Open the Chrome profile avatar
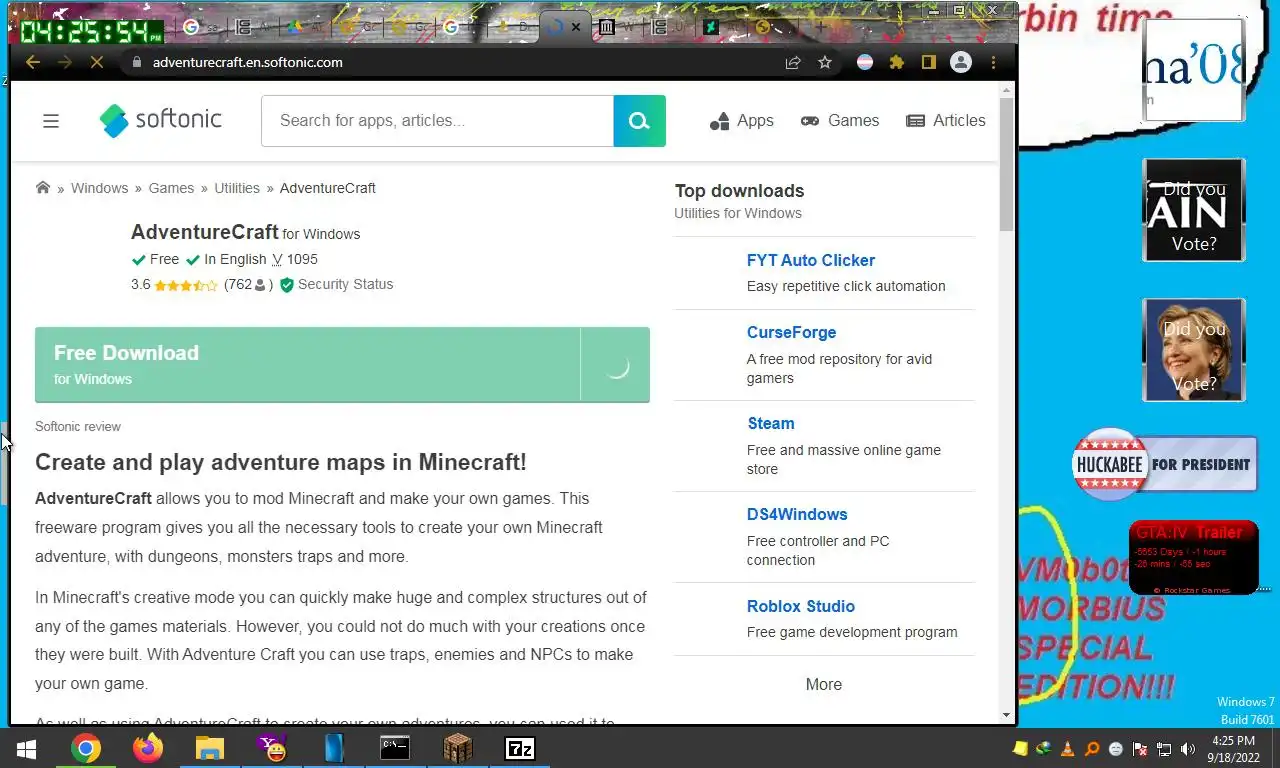This screenshot has width=1280, height=768. 961,62
